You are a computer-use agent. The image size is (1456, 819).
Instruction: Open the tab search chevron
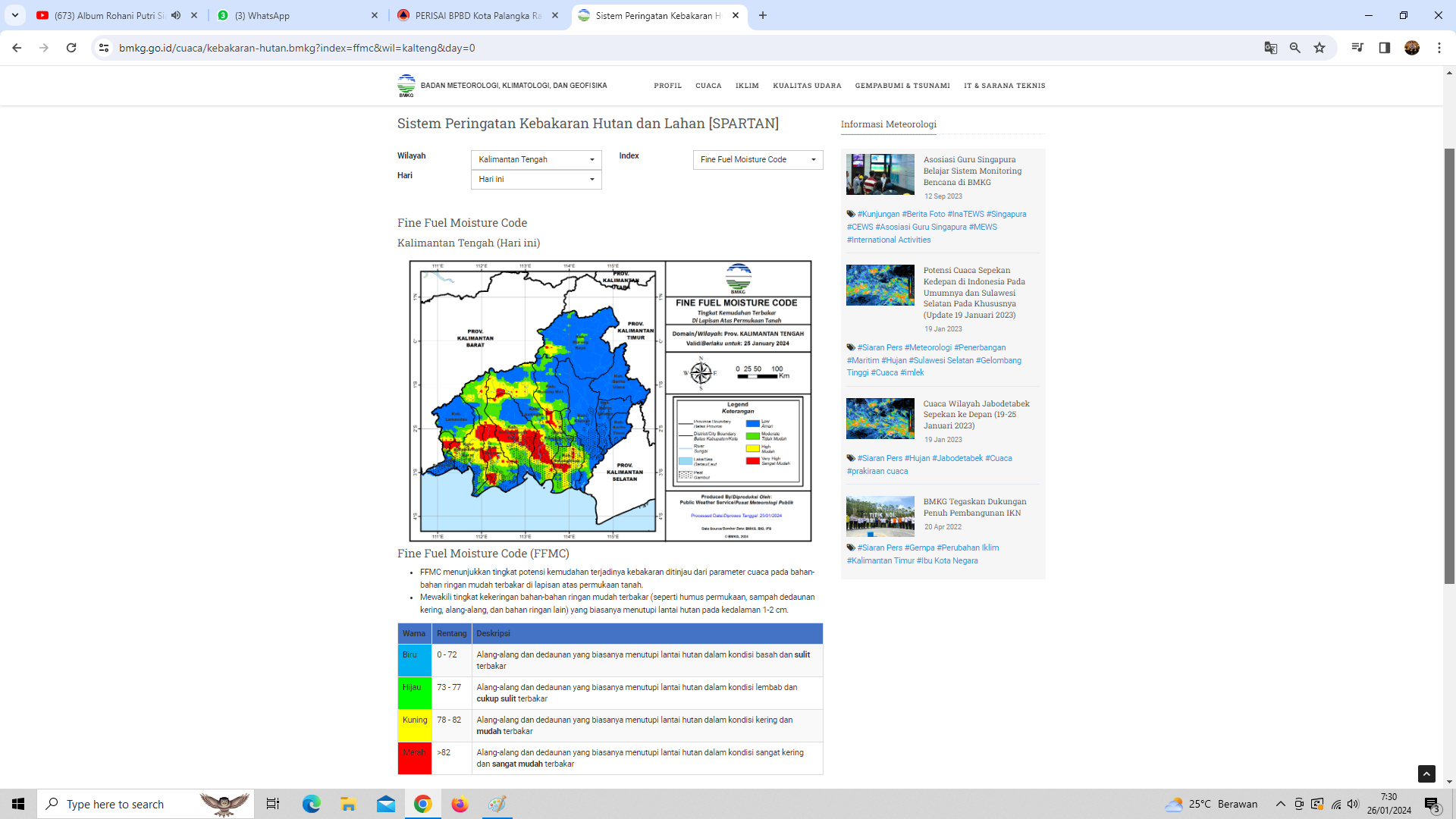coord(15,15)
